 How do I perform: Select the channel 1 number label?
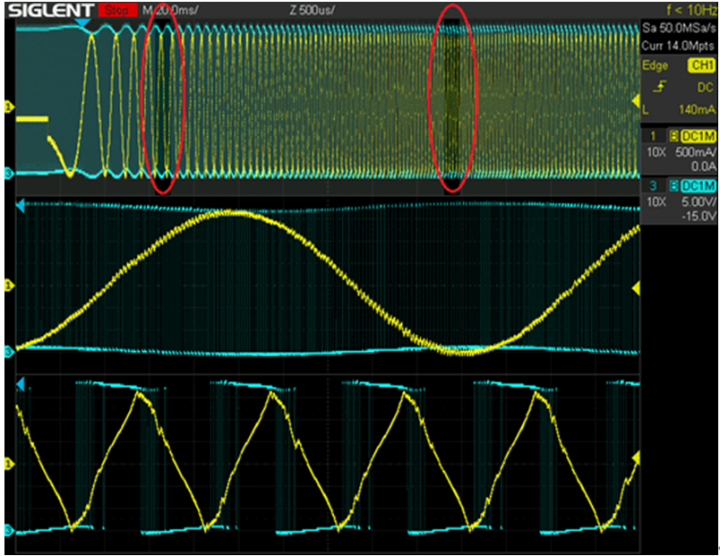pos(651,135)
